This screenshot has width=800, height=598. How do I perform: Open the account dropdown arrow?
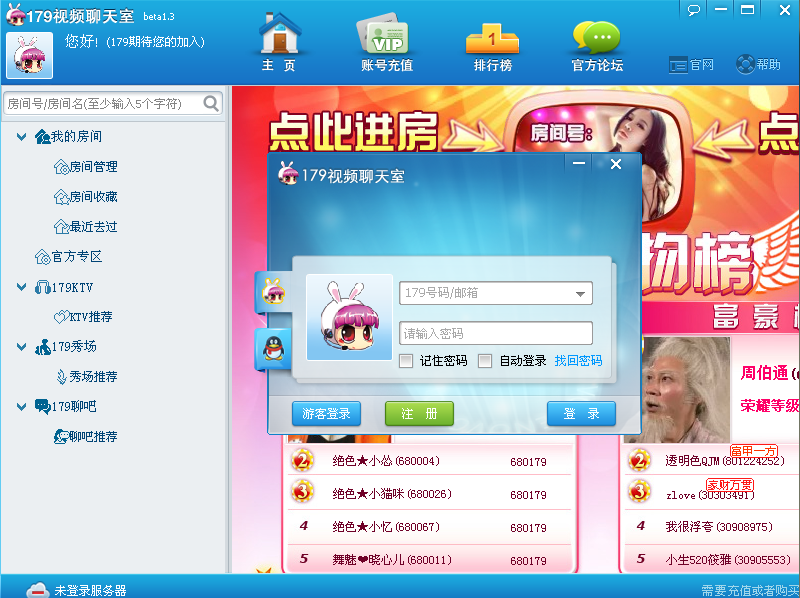click(x=580, y=294)
